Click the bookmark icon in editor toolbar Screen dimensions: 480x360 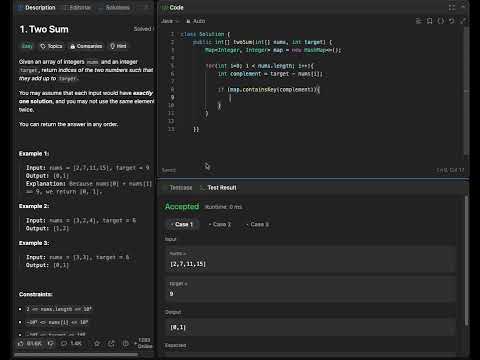pos(430,21)
